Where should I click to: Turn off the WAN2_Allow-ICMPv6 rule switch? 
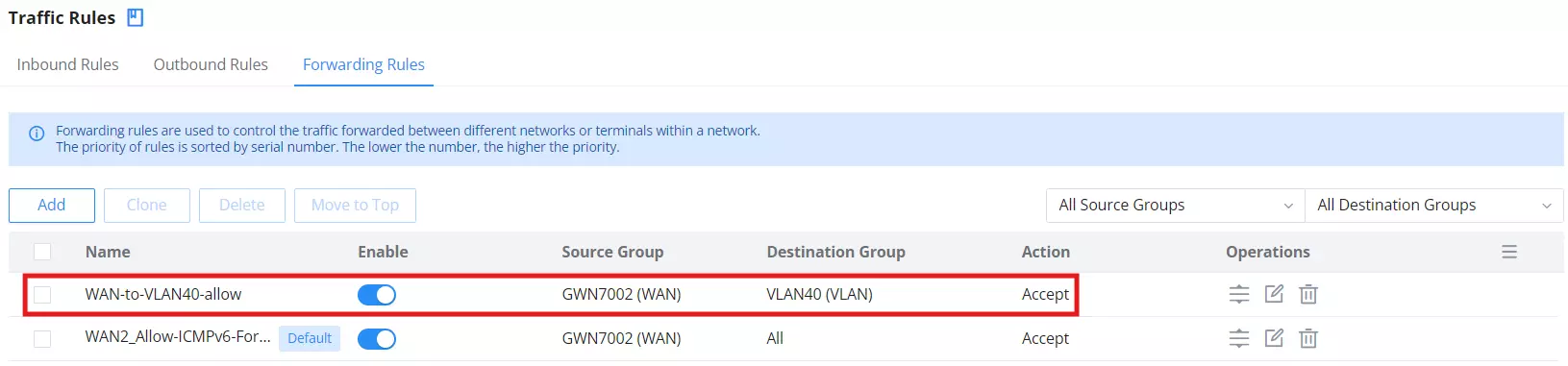[377, 339]
